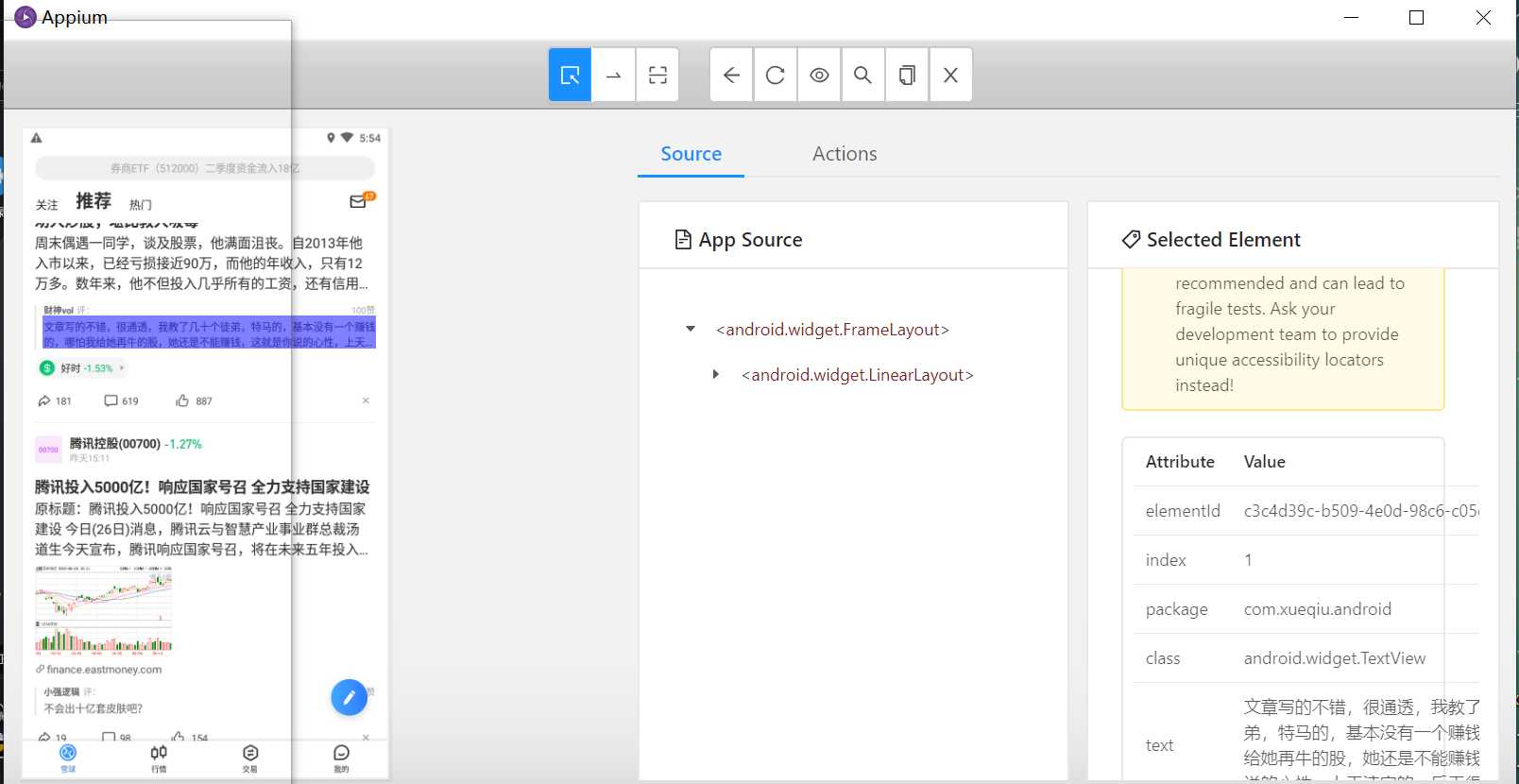Tap the 推荐 tab in the phone screen
1519x784 pixels.
tap(94, 201)
